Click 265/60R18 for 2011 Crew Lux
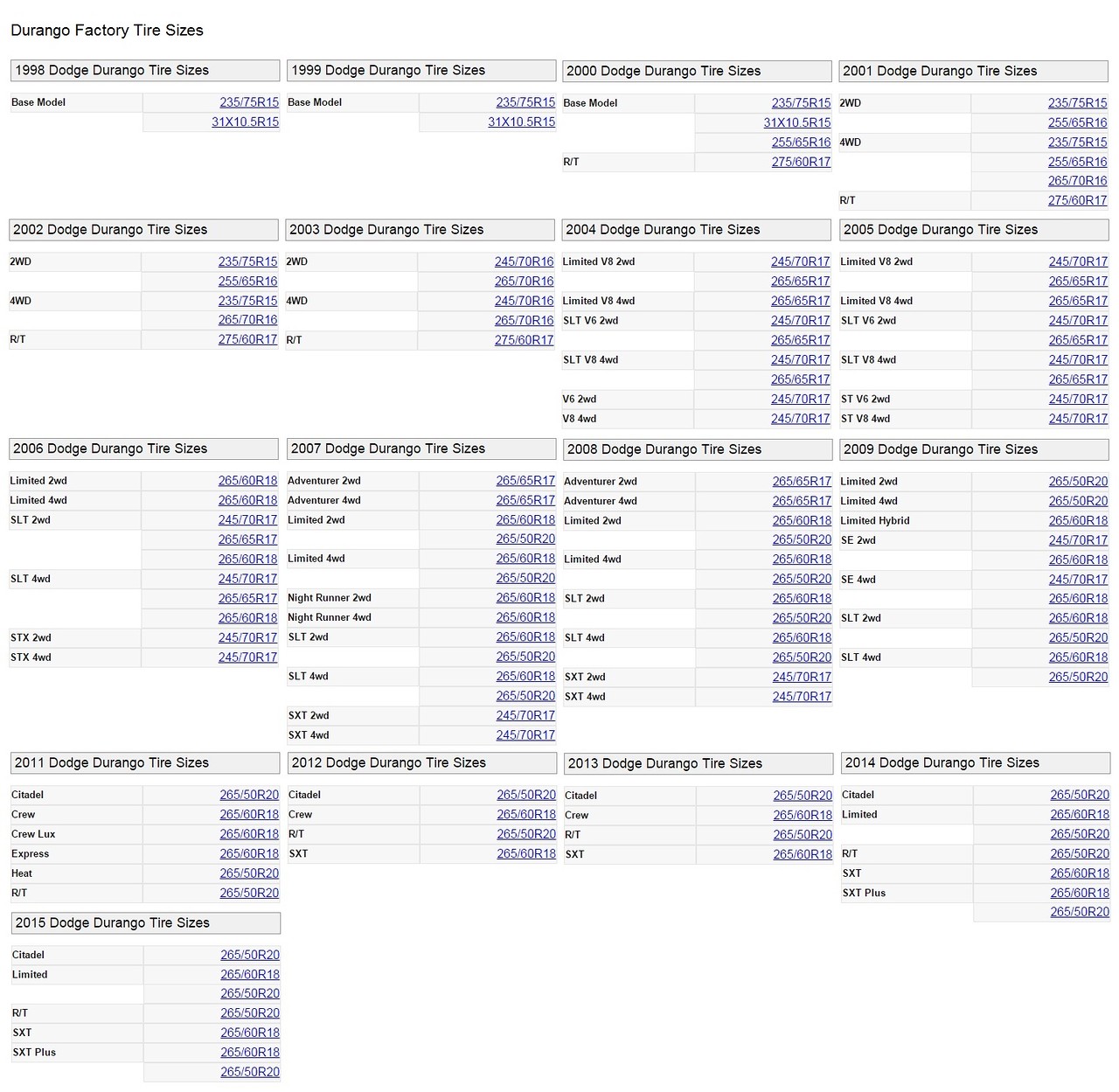The width and height of the screenshot is (1119, 1092). (249, 834)
